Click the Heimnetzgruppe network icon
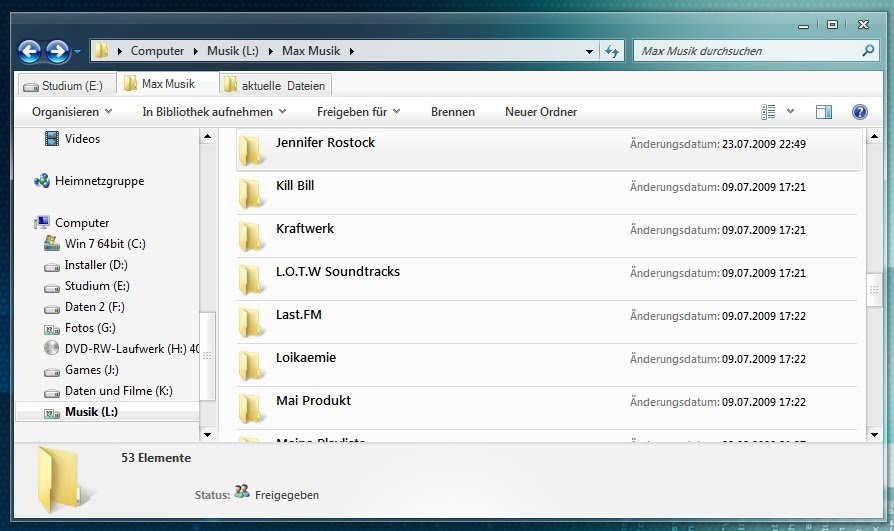 [x=42, y=181]
